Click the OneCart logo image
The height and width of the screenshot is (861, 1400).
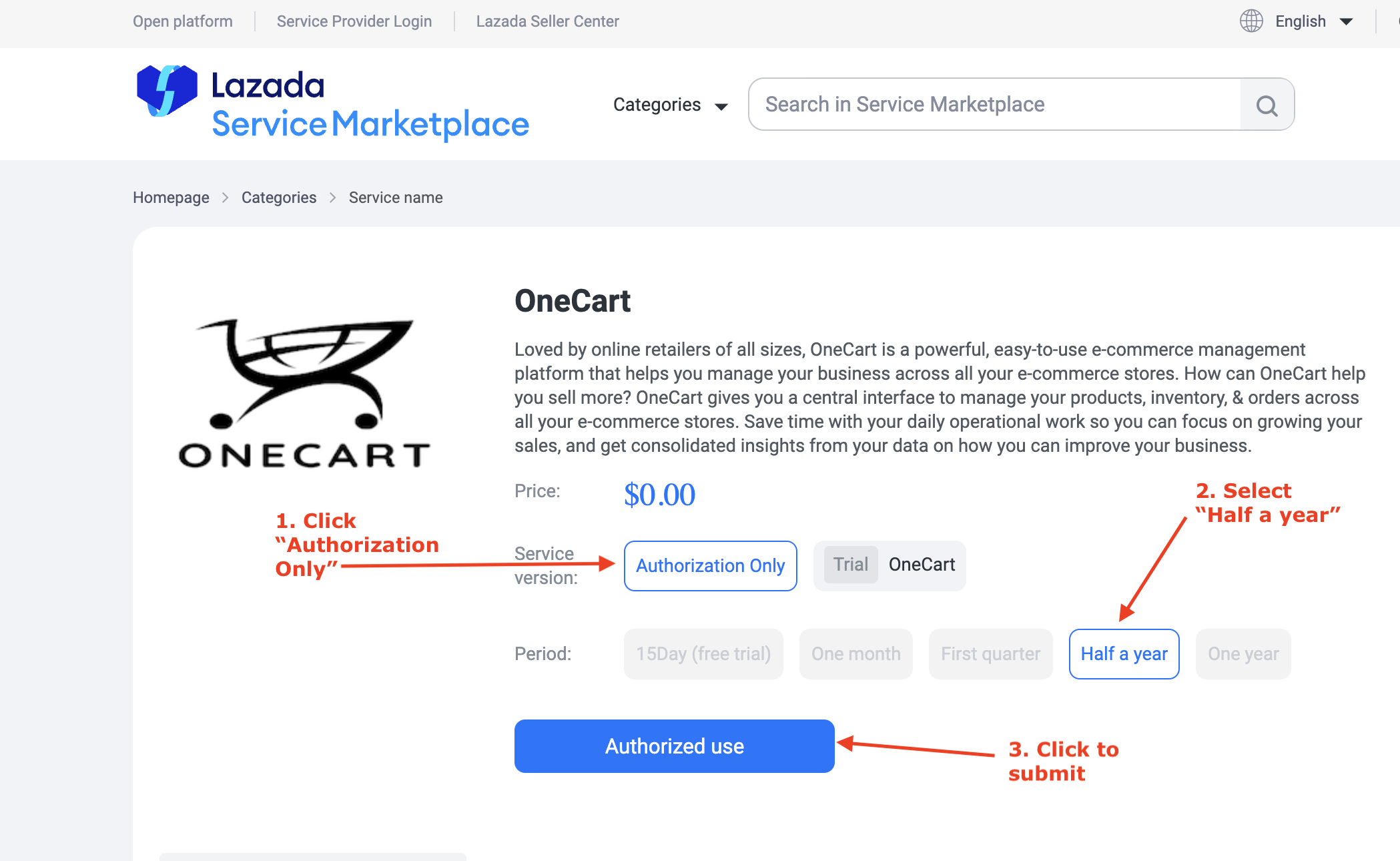point(304,393)
